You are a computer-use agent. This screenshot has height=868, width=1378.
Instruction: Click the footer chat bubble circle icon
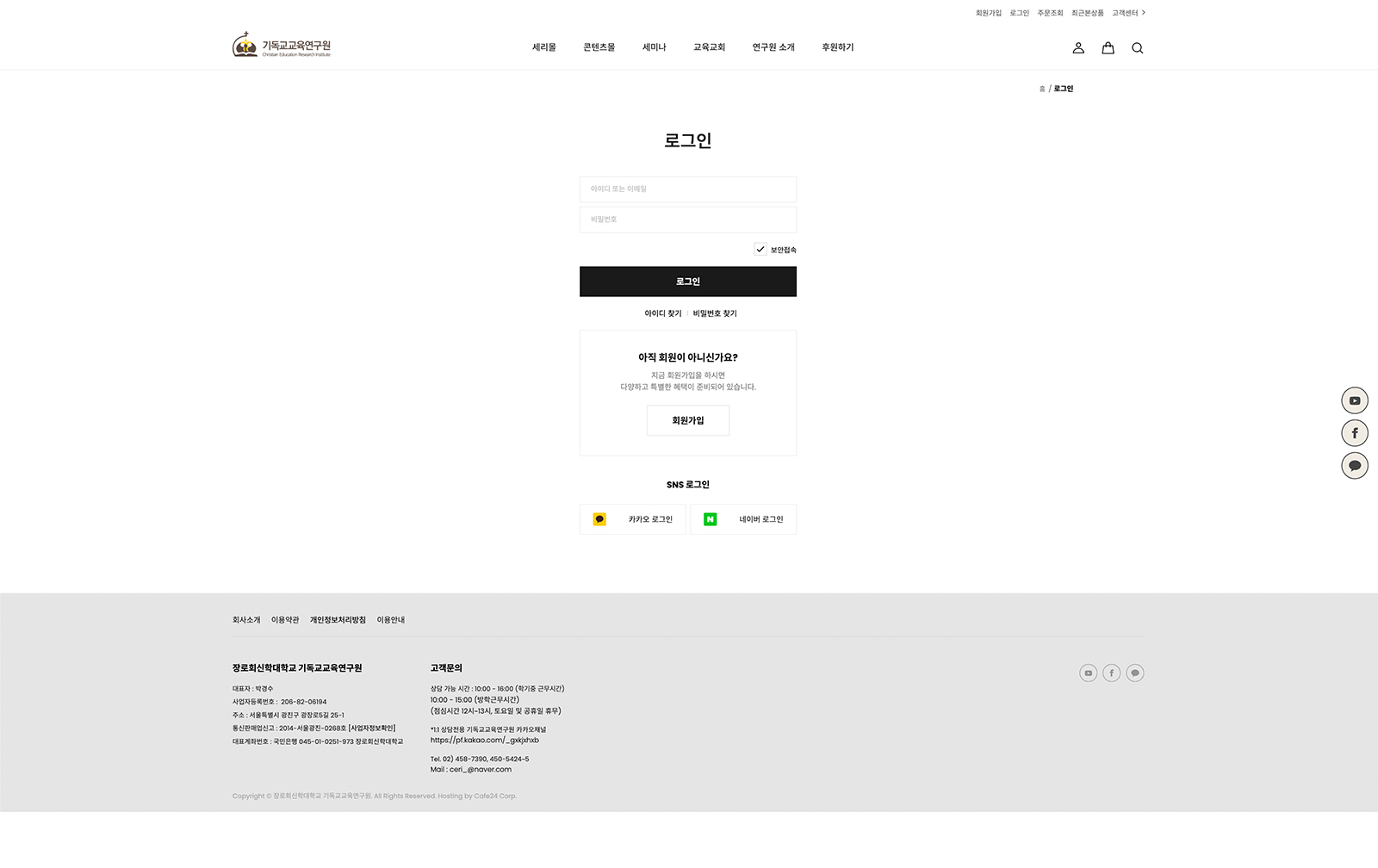click(1135, 673)
